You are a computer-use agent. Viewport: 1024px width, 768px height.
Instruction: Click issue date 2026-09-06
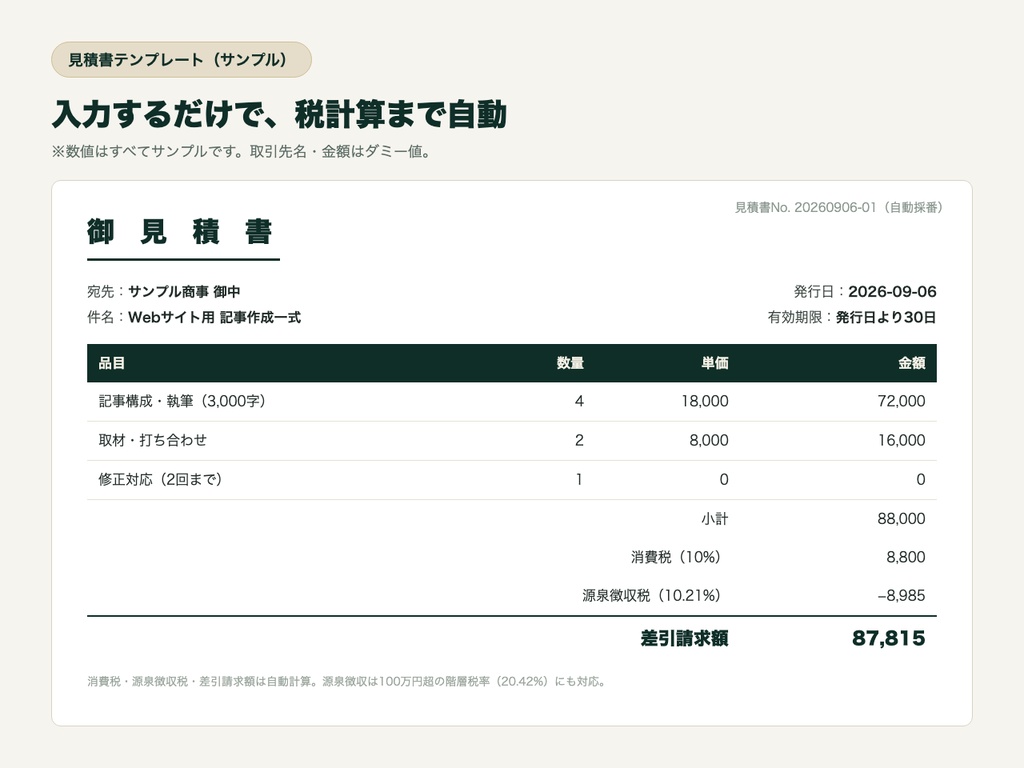(892, 291)
